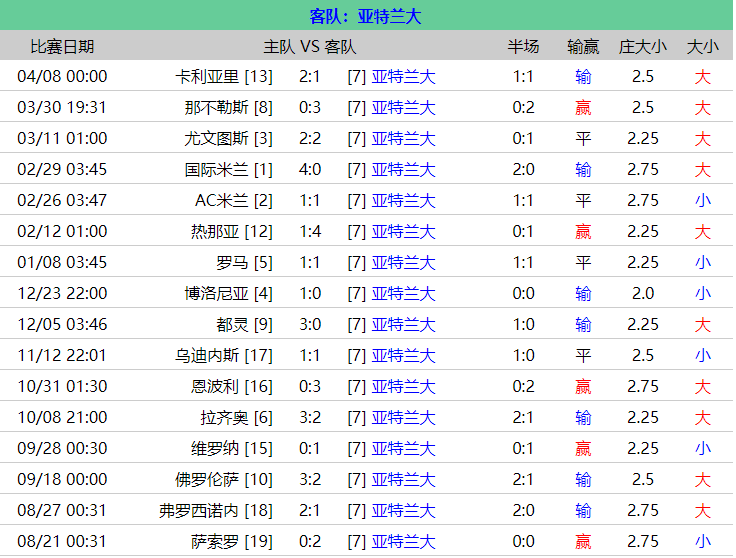
Task: Click the 赢 result in the 恩波利 row
Action: pyautogui.click(x=583, y=386)
